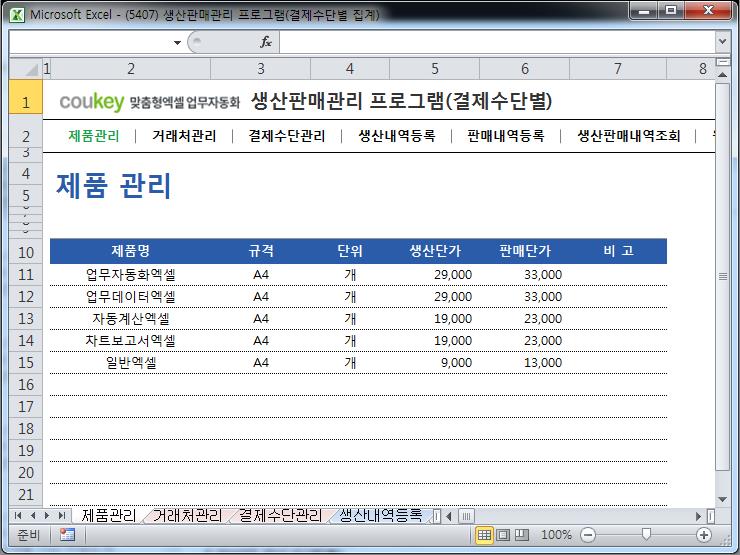Open 생산내역등록 navigation menu link

click(x=396, y=136)
